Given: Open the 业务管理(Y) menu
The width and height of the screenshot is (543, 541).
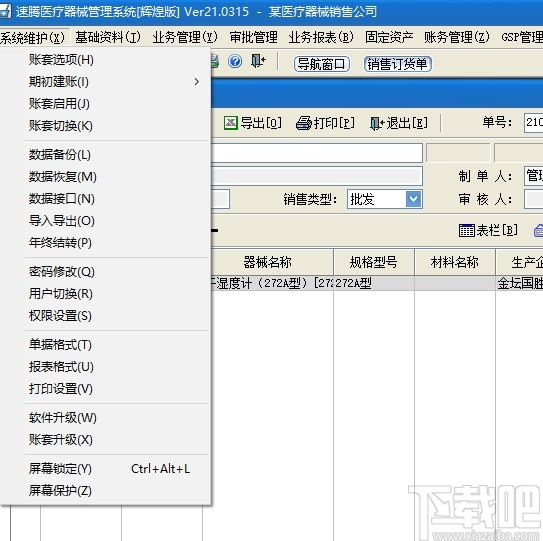Looking at the screenshot, I should pyautogui.click(x=185, y=37).
